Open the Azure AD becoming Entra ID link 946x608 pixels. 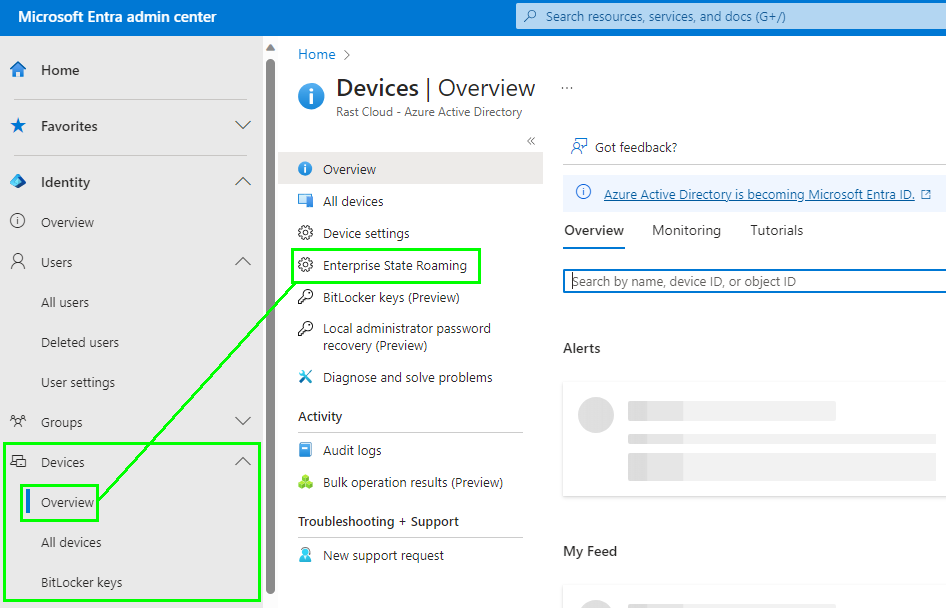759,195
